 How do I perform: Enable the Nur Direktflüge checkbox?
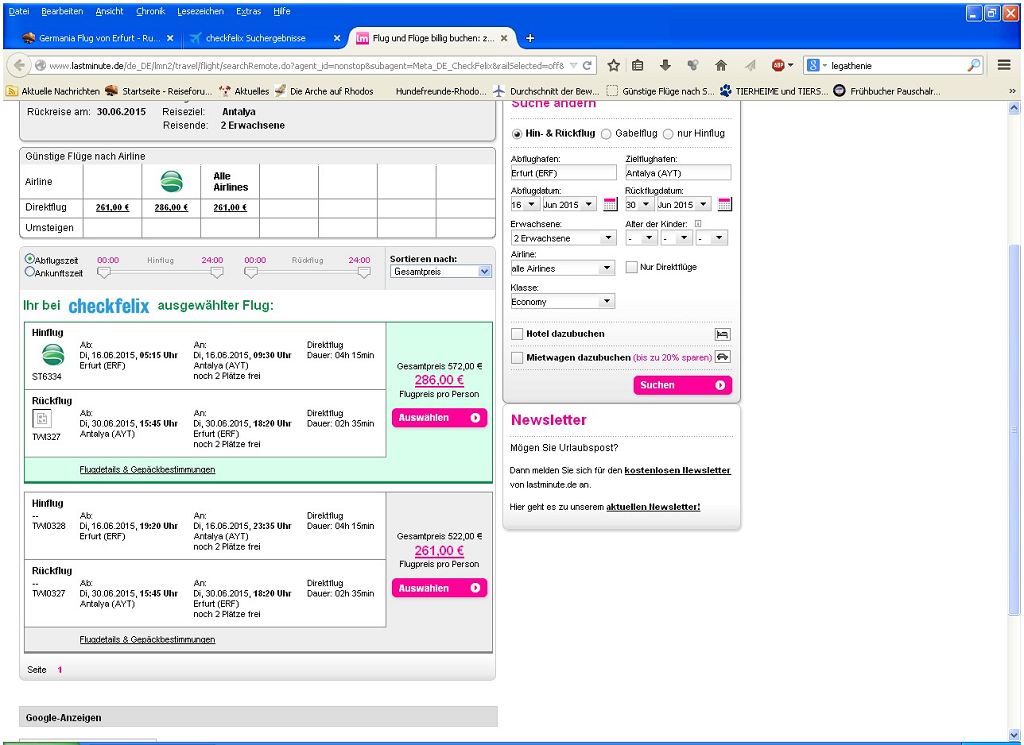click(x=632, y=268)
